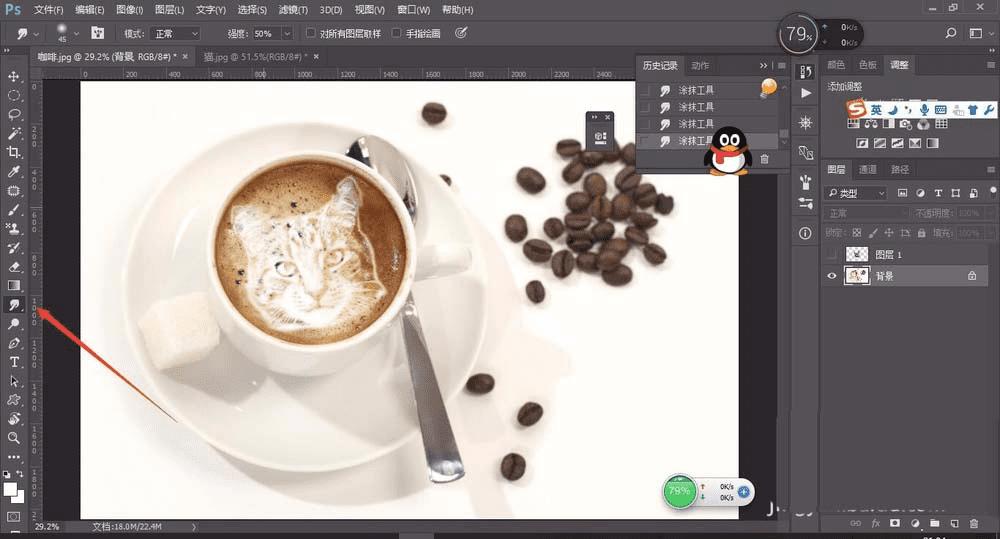The image size is (1000, 539).
Task: Click the foreground color swatch
Action: (11, 489)
